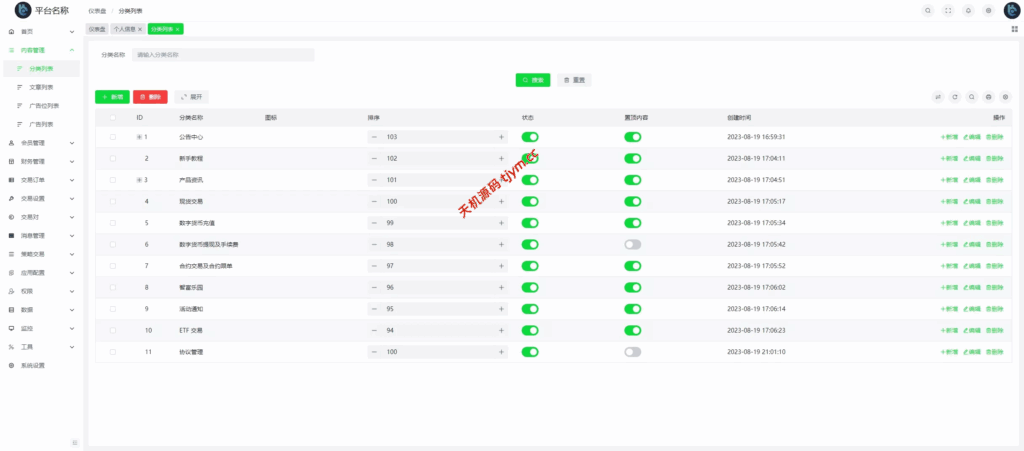
Task: Turn off 状态 switch for 公告中心 row
Action: tap(530, 137)
